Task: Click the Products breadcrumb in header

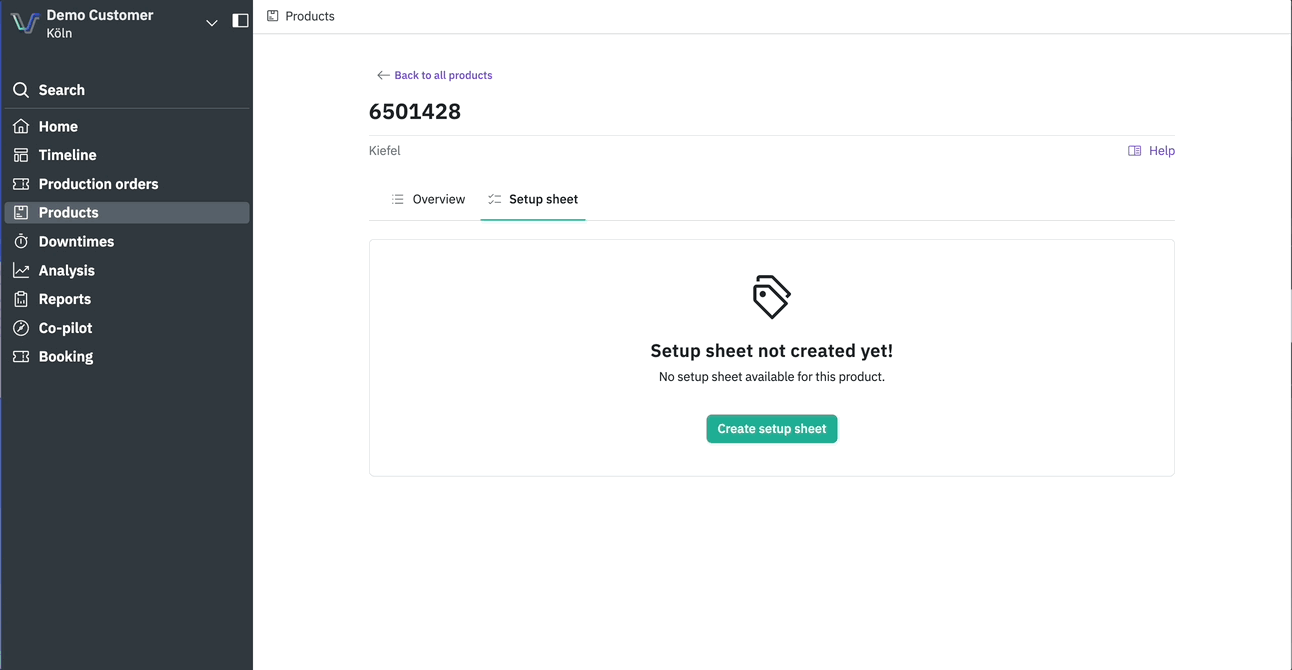Action: coord(309,16)
